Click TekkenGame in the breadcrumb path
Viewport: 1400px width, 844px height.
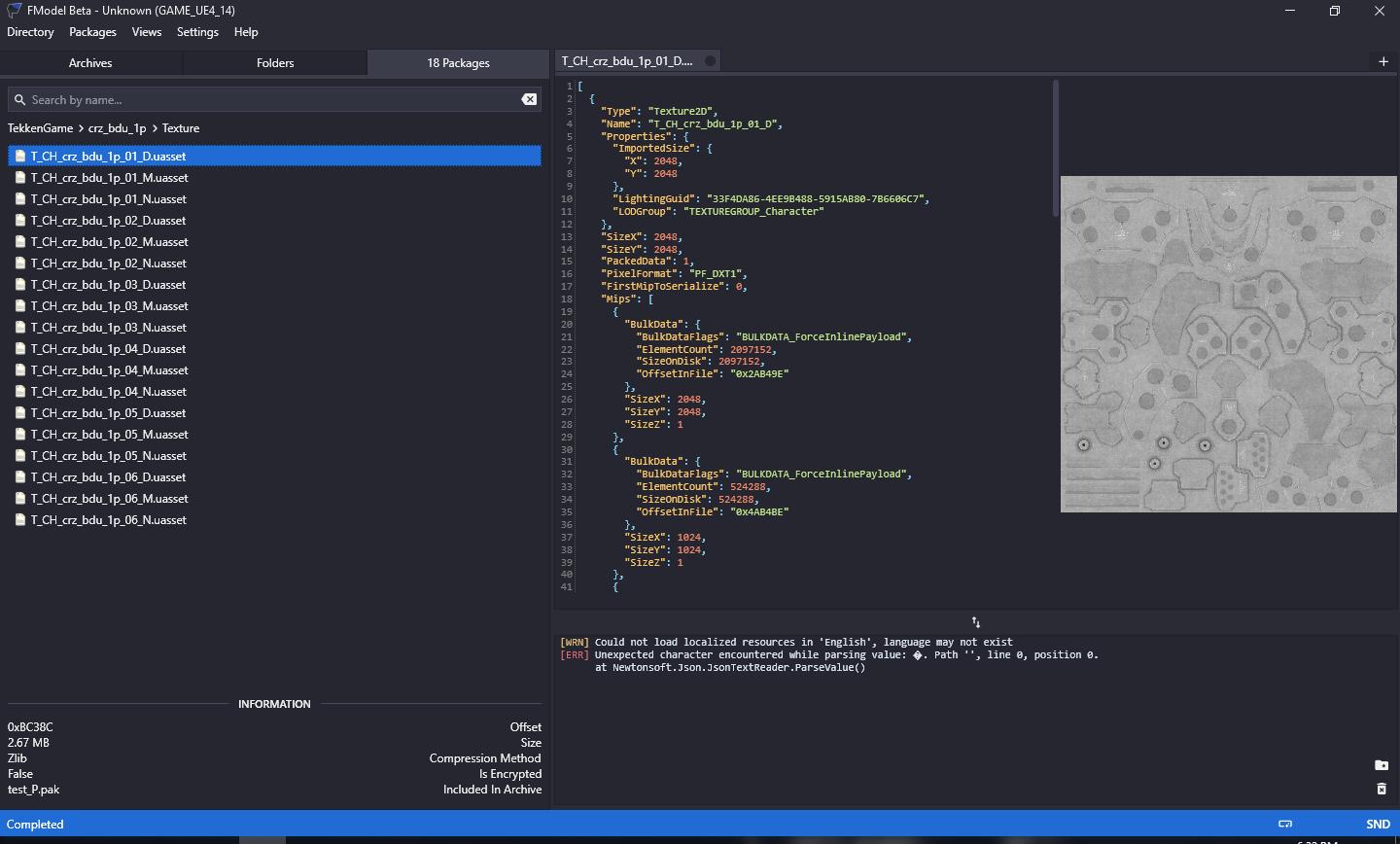click(40, 127)
